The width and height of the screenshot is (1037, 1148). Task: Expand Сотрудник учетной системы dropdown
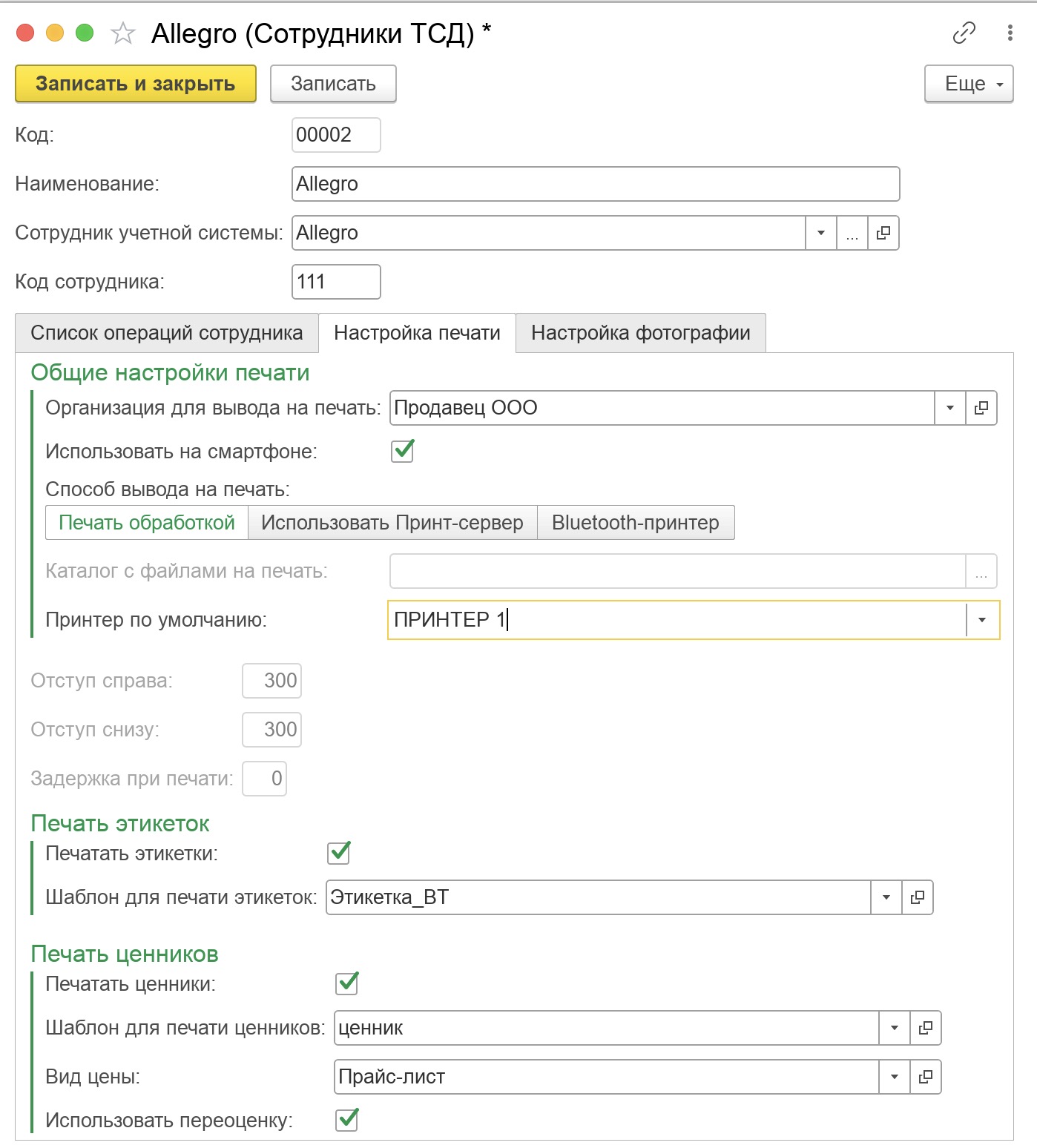(x=821, y=233)
